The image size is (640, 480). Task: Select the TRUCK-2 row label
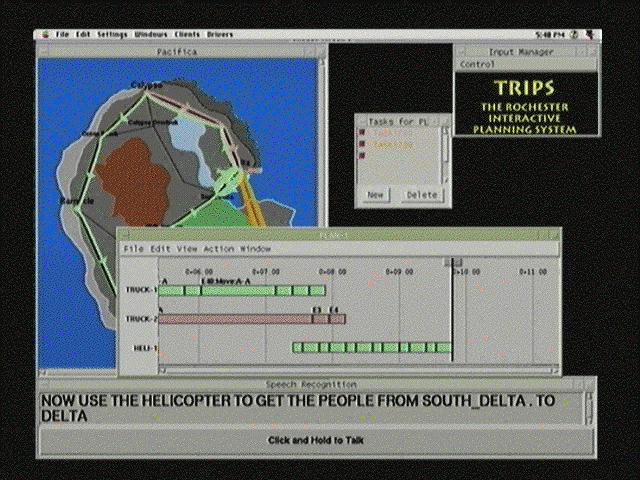[141, 319]
